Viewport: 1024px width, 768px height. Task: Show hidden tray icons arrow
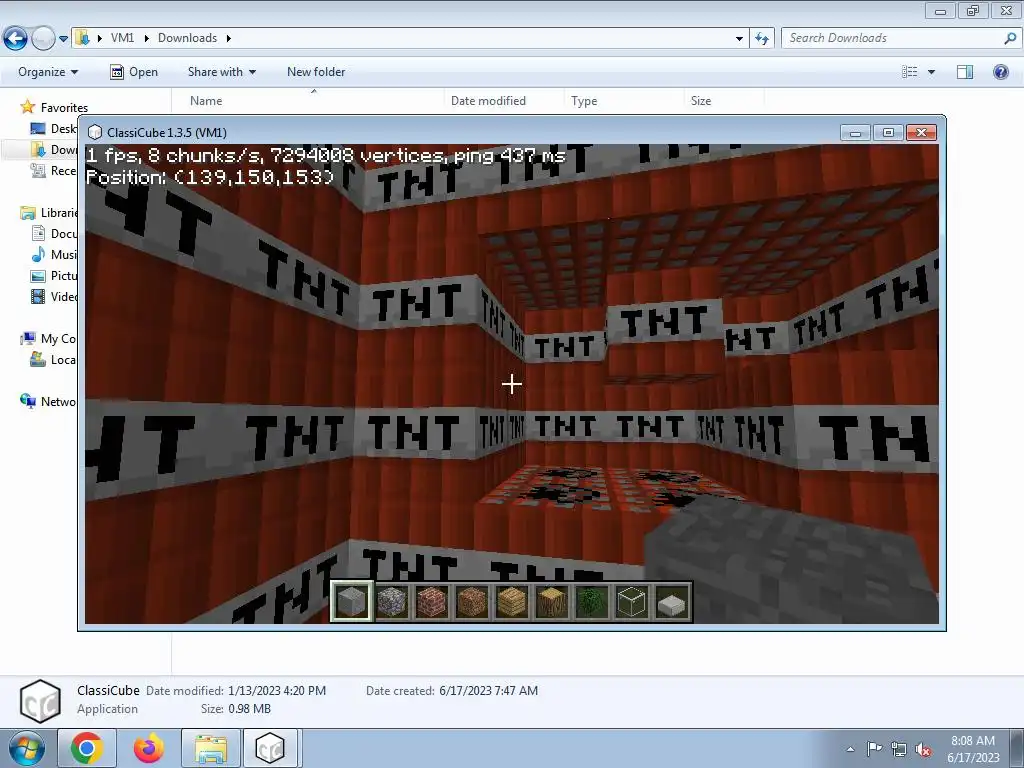[850, 749]
